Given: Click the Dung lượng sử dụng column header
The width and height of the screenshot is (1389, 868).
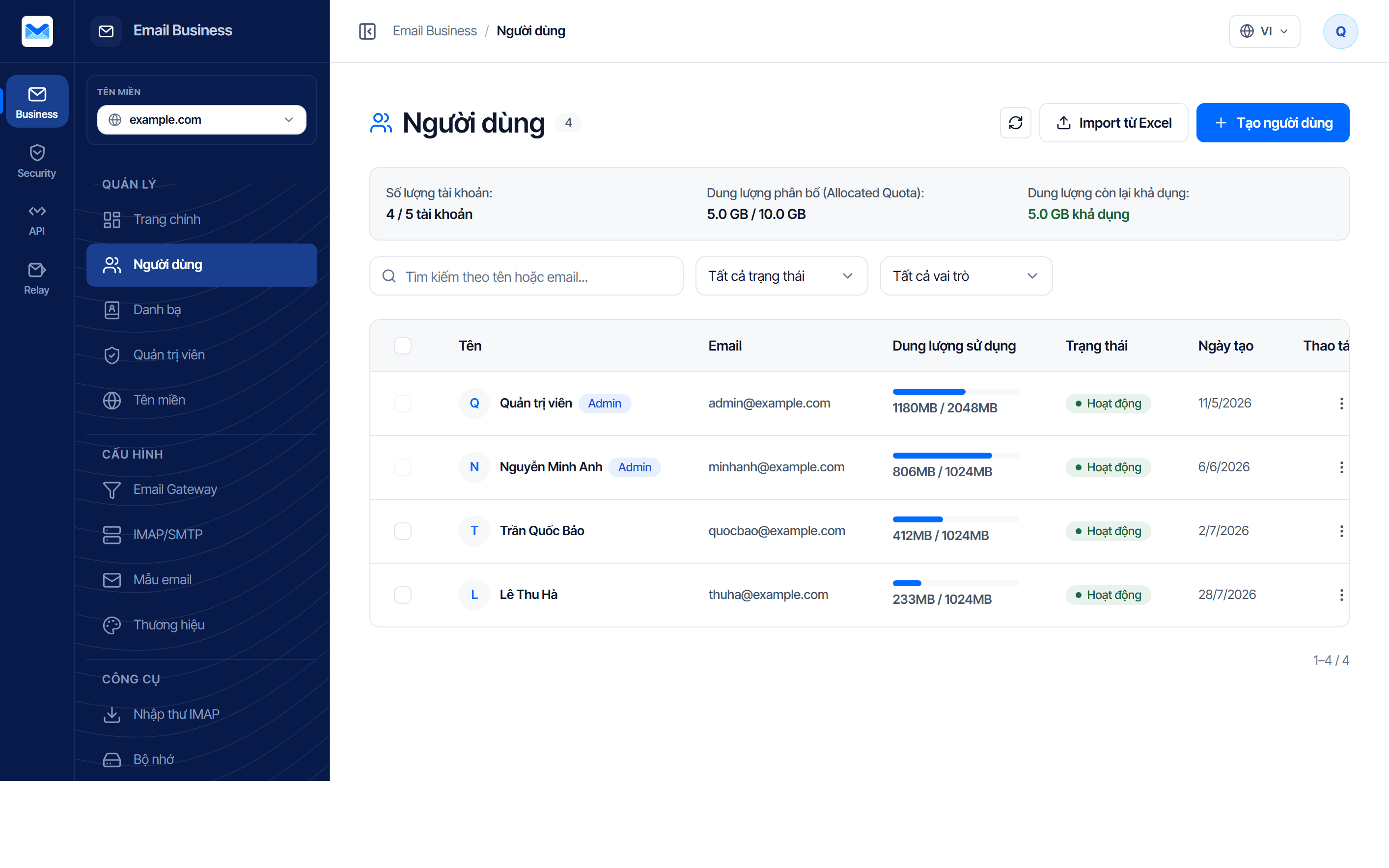Looking at the screenshot, I should (x=954, y=346).
